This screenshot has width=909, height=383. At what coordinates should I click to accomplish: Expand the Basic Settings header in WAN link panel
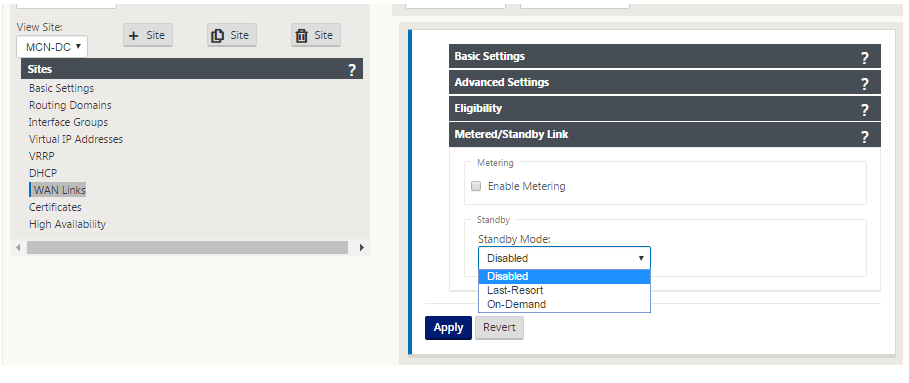(665, 56)
